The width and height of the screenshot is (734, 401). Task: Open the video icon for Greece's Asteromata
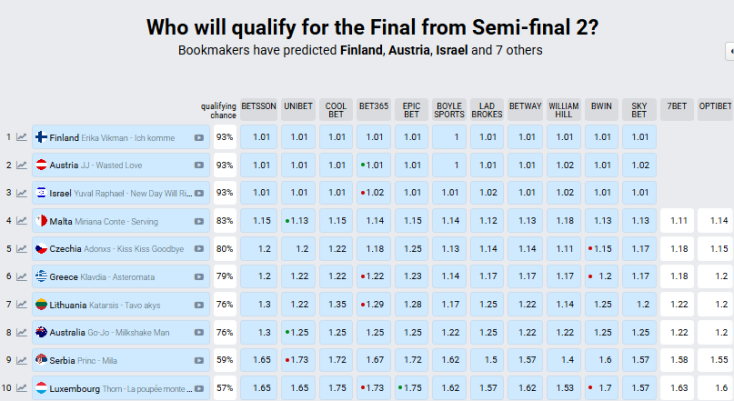pyautogui.click(x=199, y=276)
